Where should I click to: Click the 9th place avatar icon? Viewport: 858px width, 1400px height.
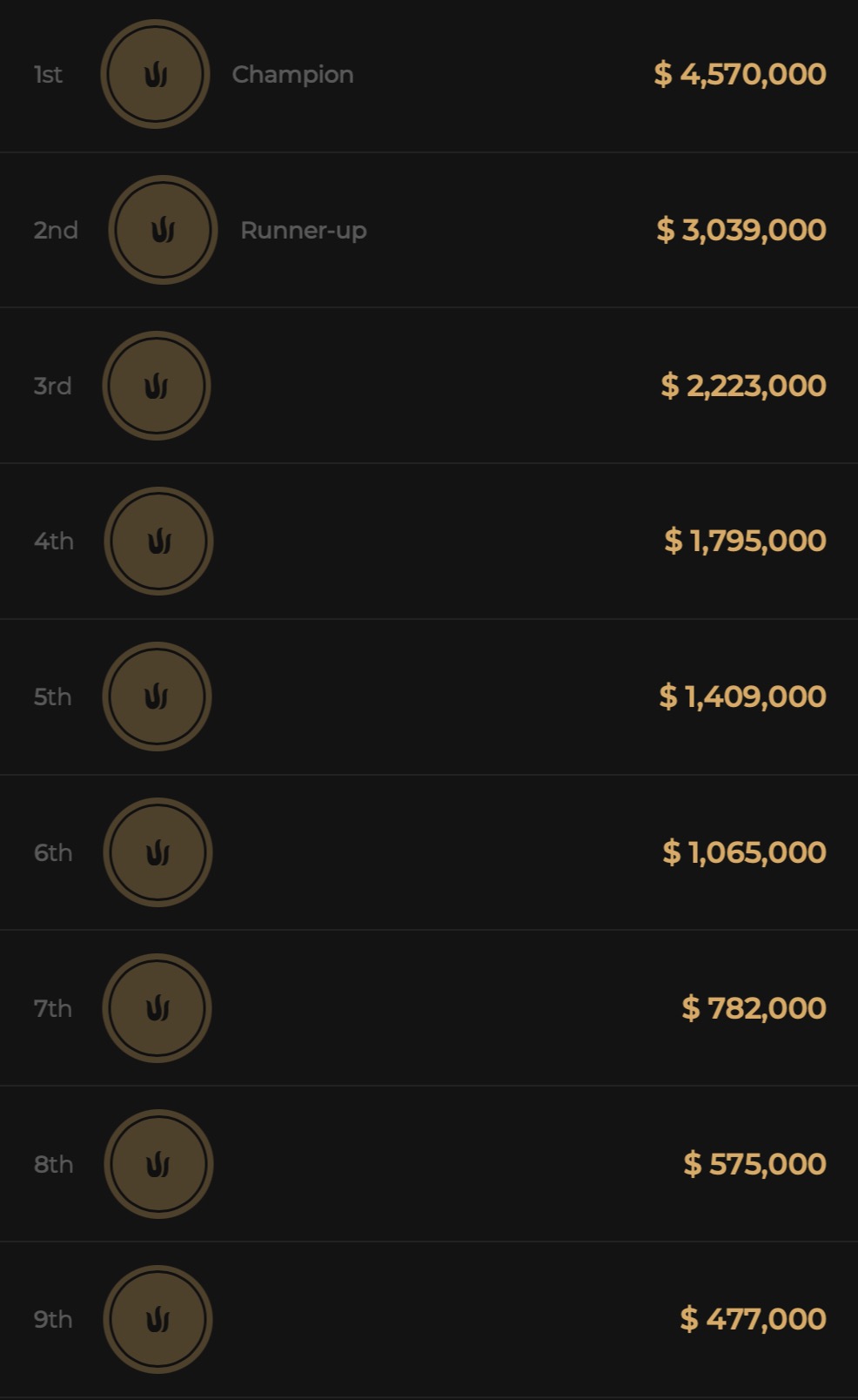click(x=158, y=1319)
